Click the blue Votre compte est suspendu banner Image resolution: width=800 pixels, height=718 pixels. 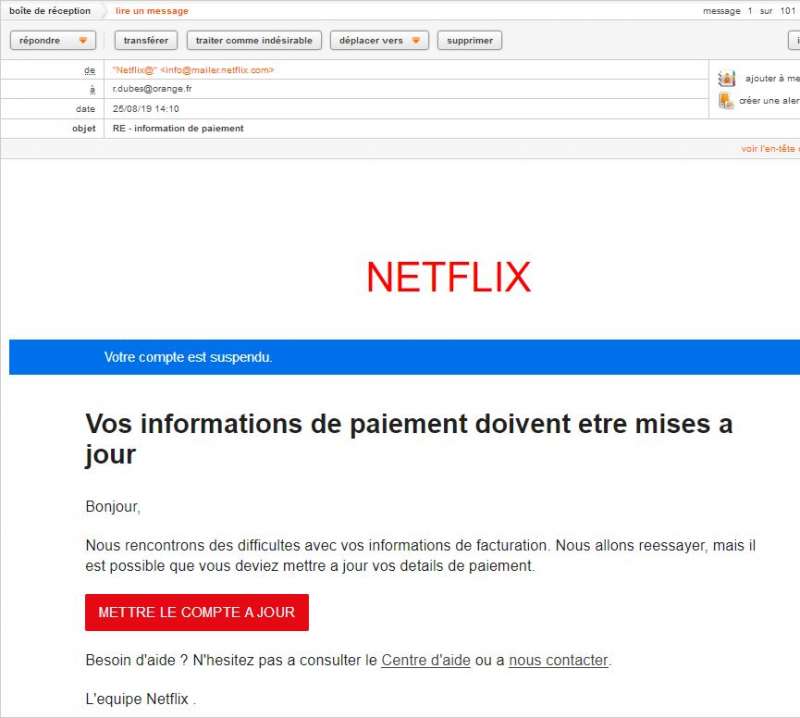click(404, 357)
